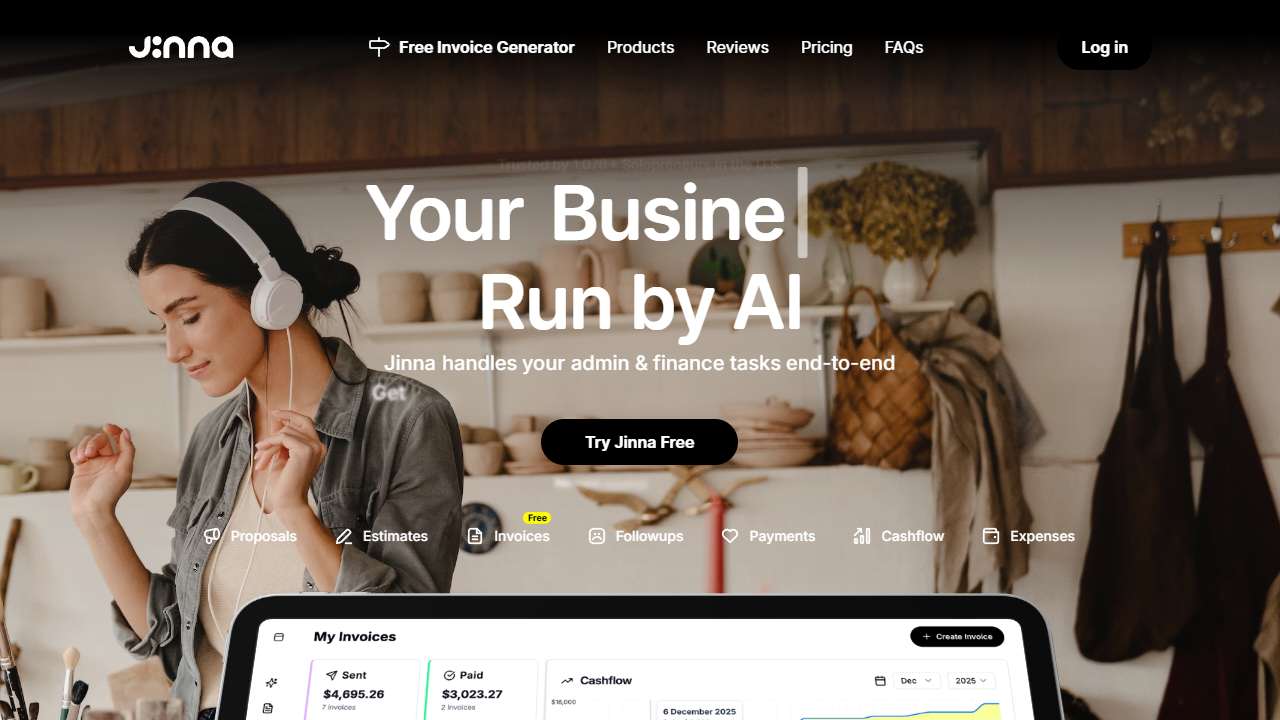Screen dimensions: 1280x720
Task: Click the Try Jinna Free button
Action: click(x=639, y=442)
